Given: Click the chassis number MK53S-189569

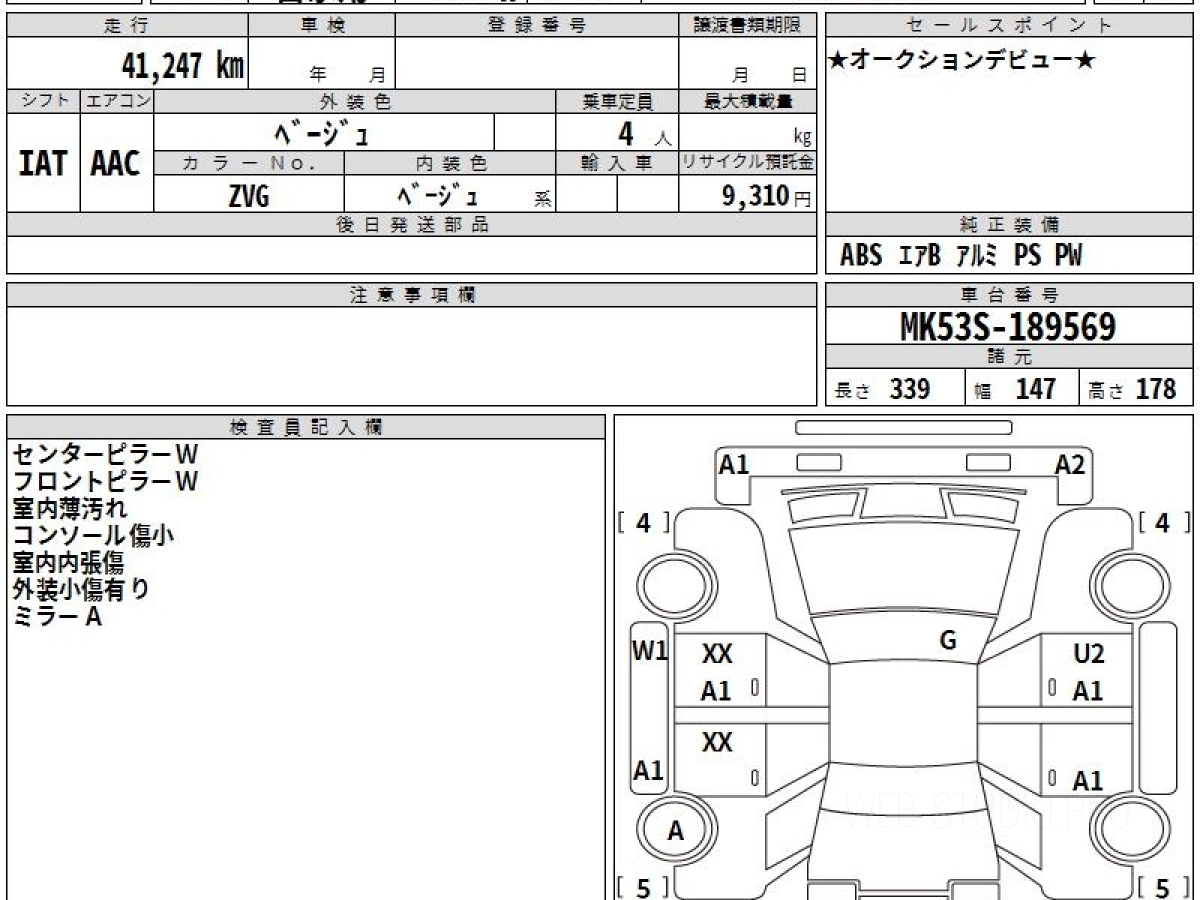Looking at the screenshot, I should click(1008, 327).
